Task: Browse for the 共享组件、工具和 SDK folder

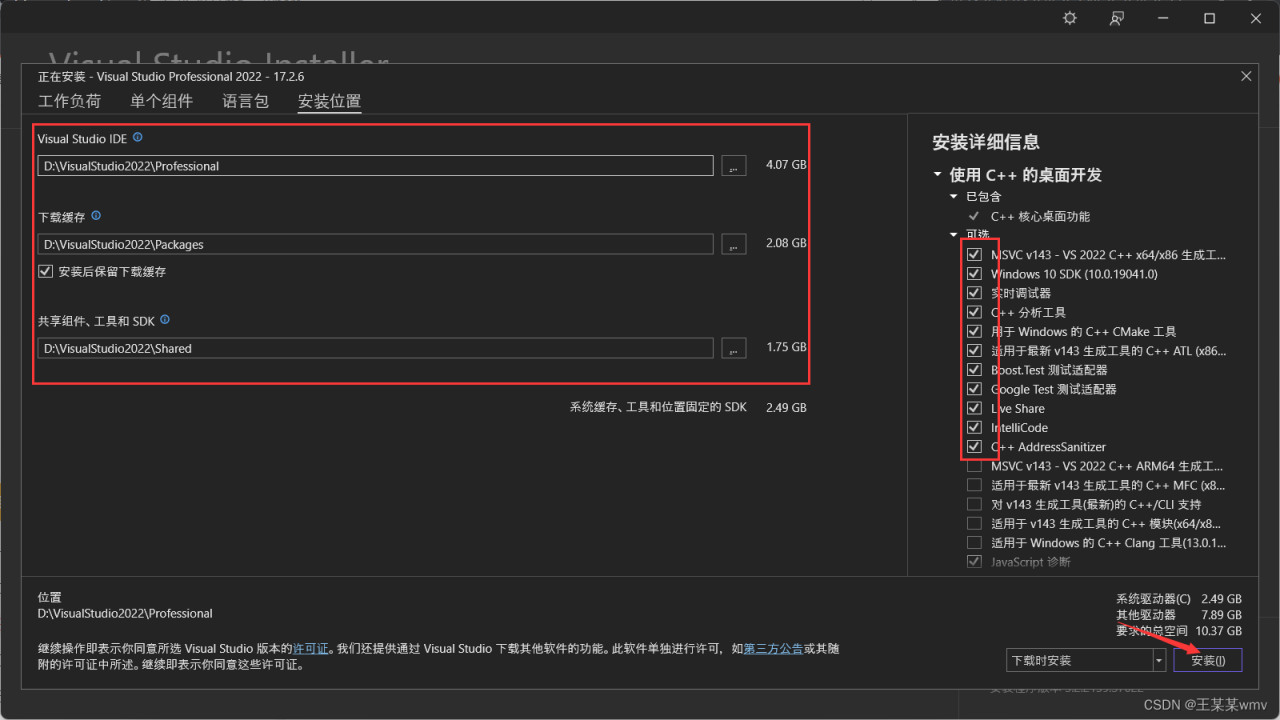Action: (734, 348)
